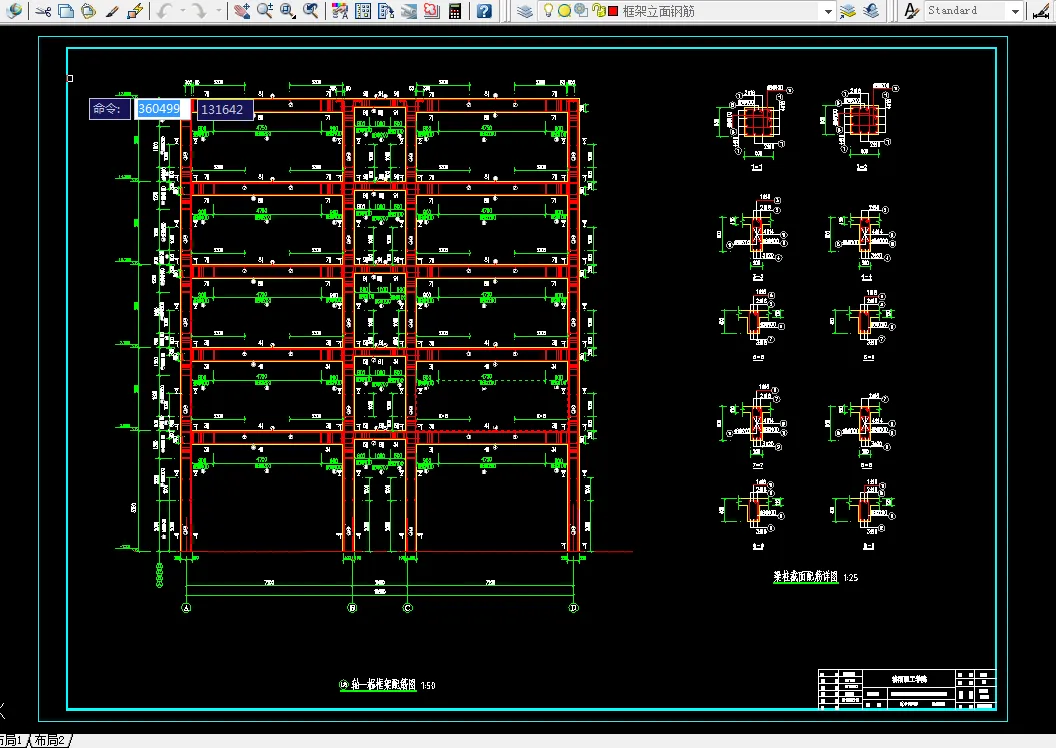The image size is (1056, 748).
Task: Toggle layer freeze sun icon
Action: [564, 11]
